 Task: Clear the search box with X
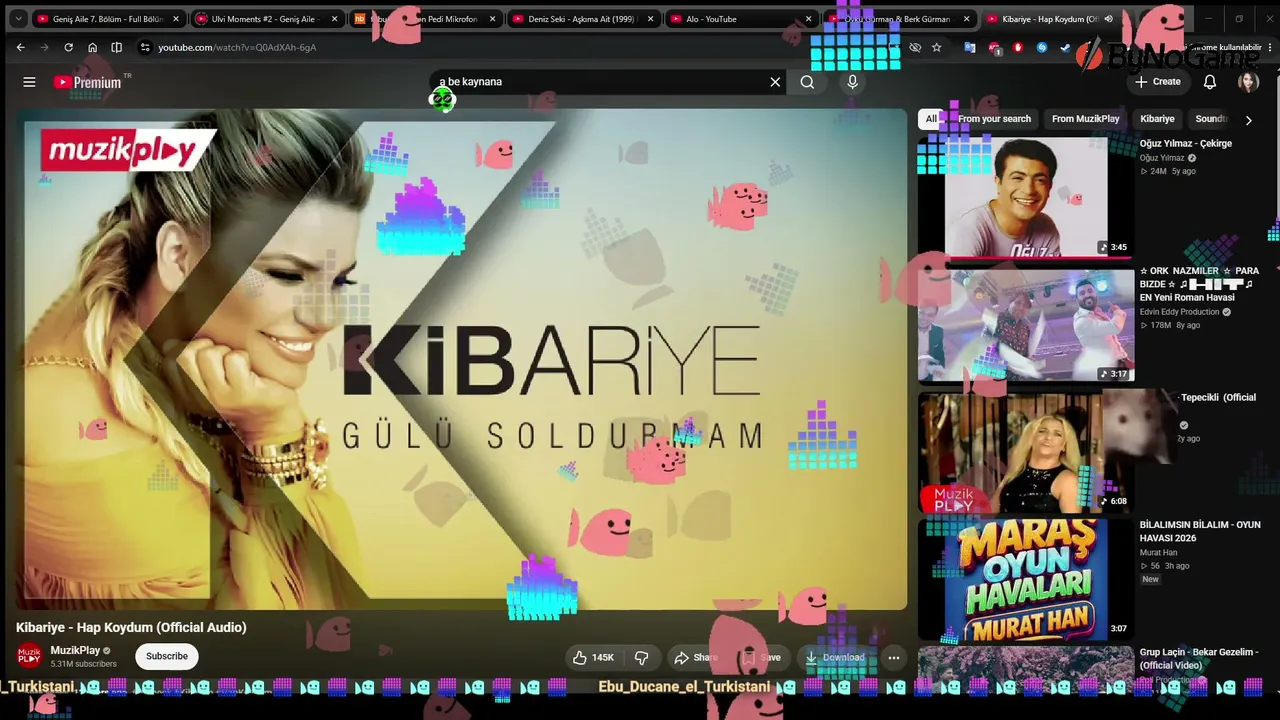point(775,82)
